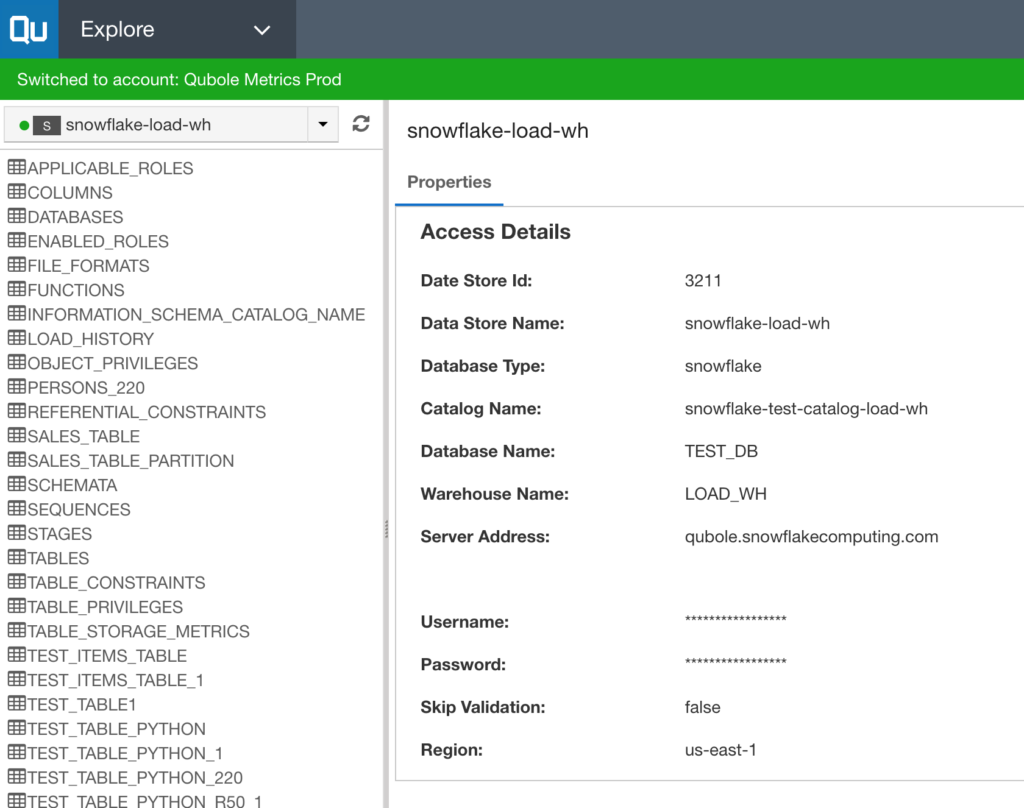Refresh the data store table list
This screenshot has height=808, width=1024.
tap(361, 123)
